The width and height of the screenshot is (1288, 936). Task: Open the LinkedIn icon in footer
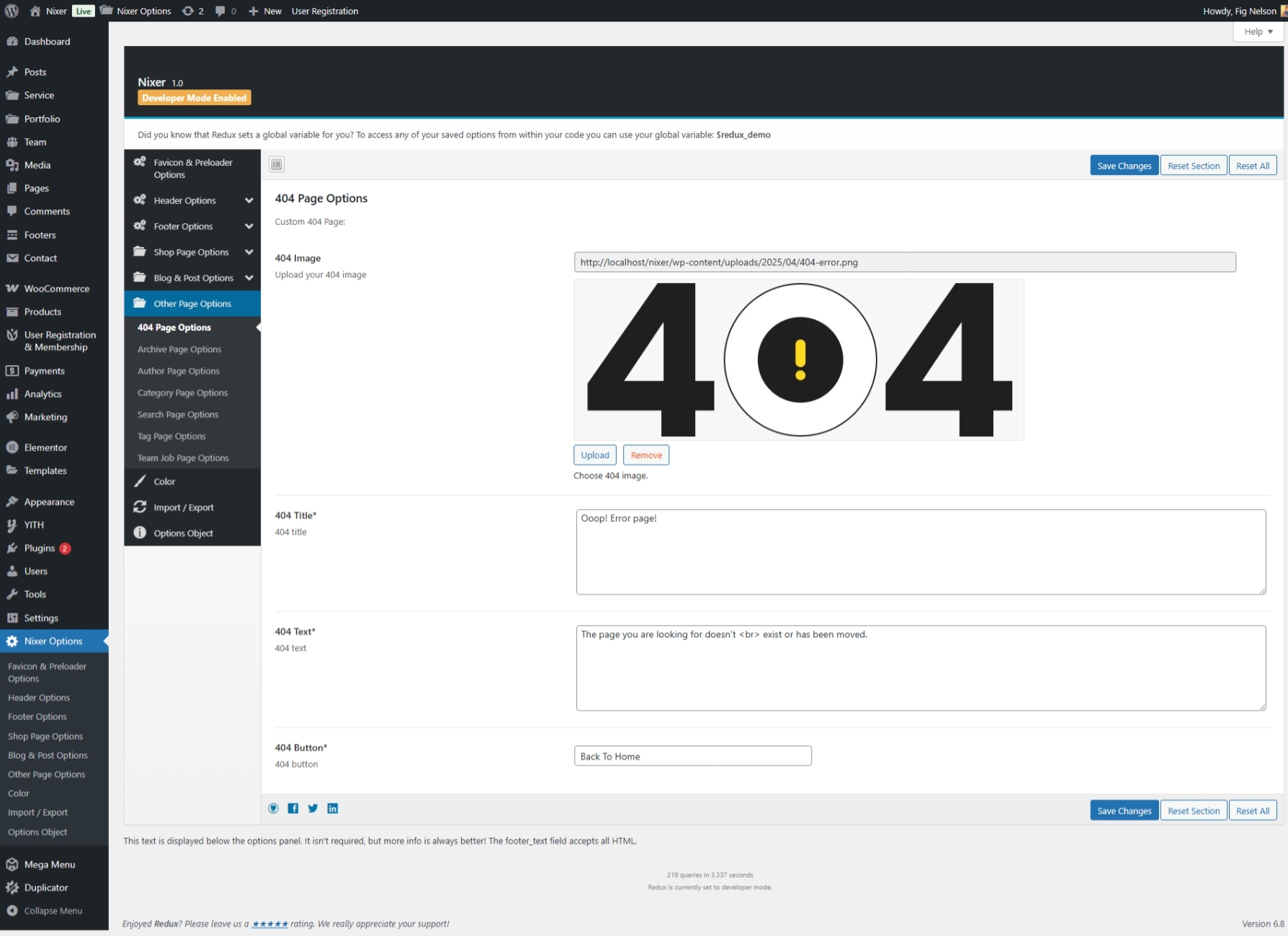click(x=333, y=809)
